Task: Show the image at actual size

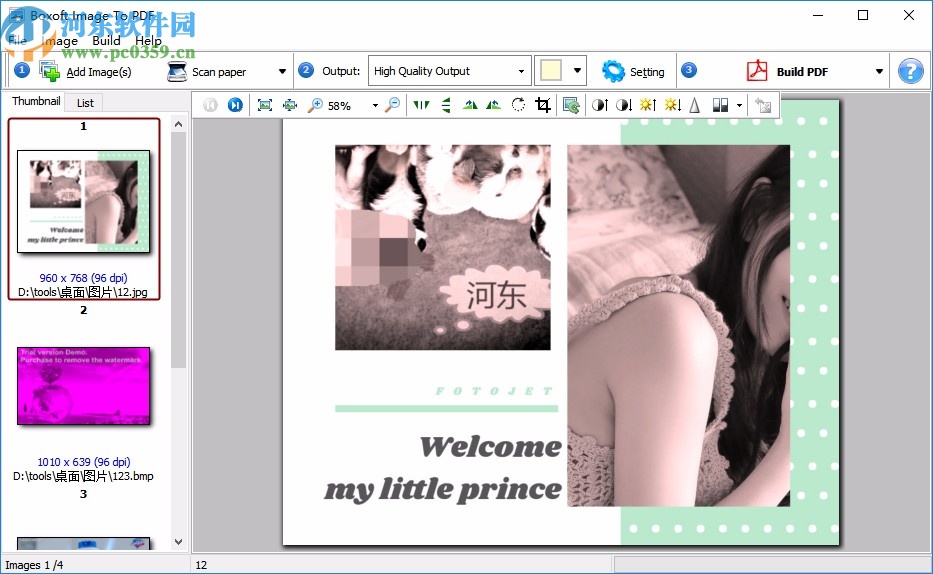Action: (290, 105)
